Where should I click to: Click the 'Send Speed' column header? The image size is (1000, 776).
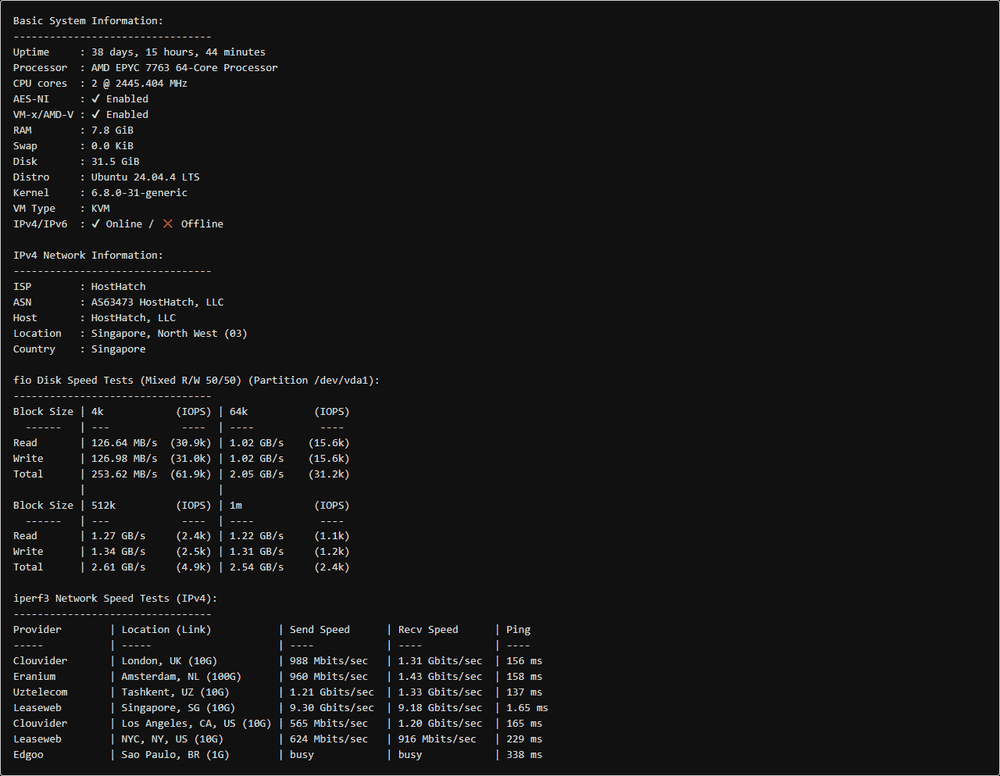320,629
